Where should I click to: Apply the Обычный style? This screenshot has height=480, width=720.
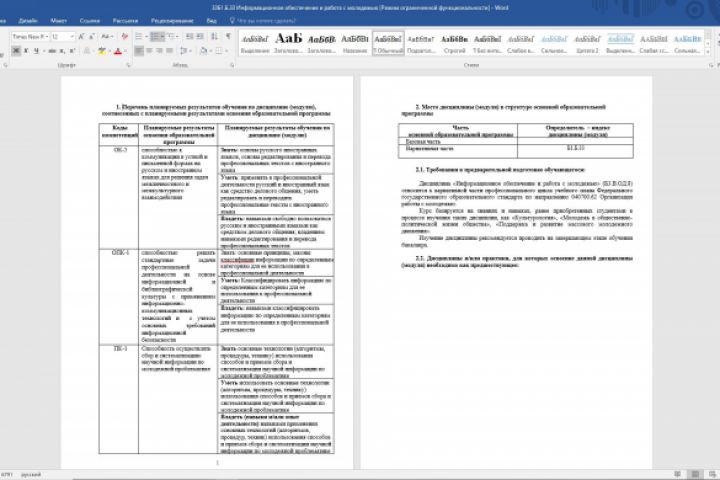tap(388, 44)
